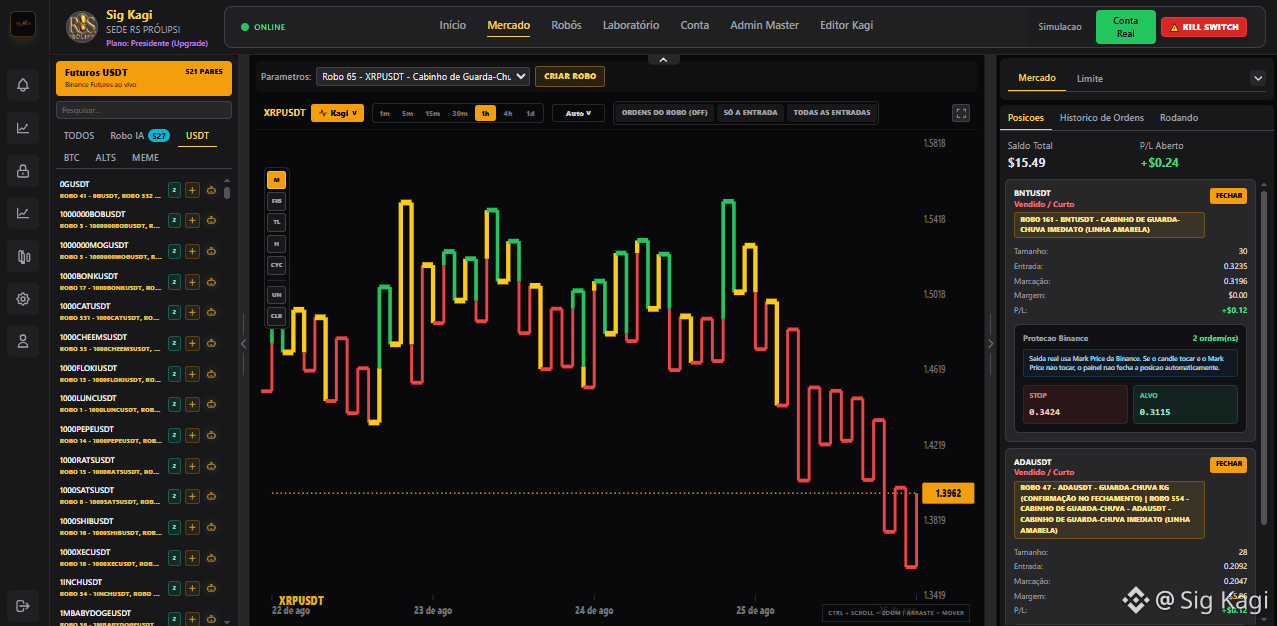
Task: Click the plus icon for 1000LUNCUSDT
Action: click(193, 404)
